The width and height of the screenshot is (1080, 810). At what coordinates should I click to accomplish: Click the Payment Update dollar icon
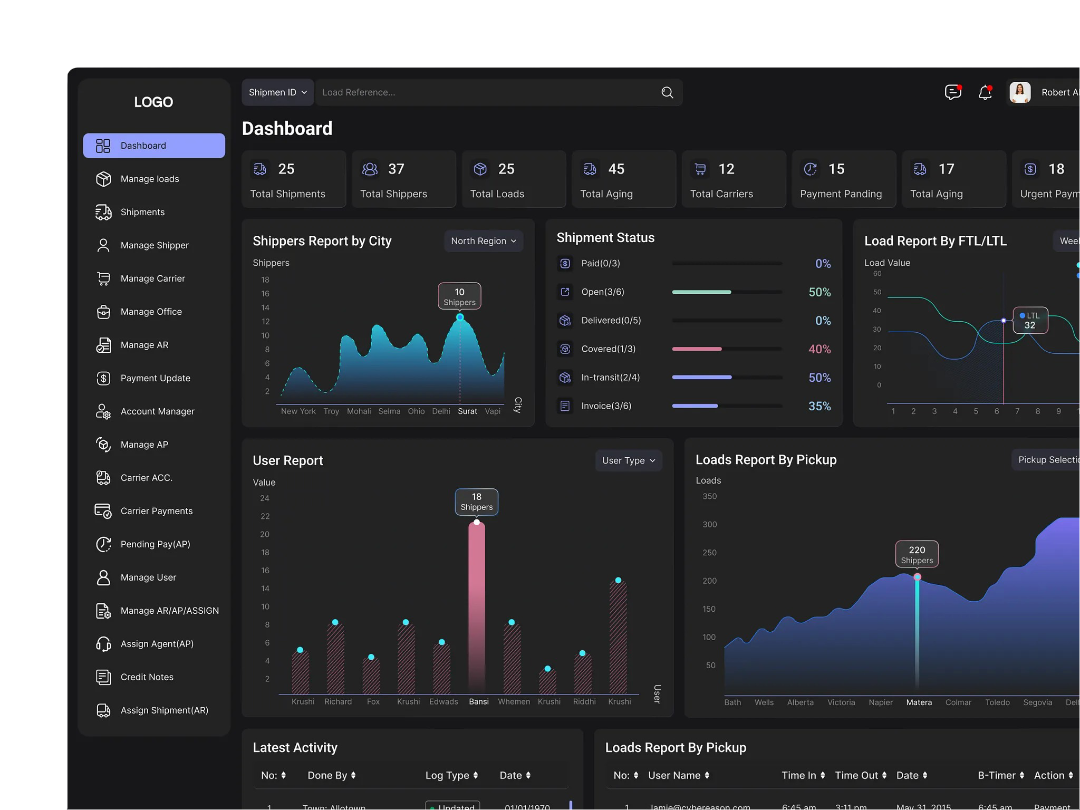(103, 378)
